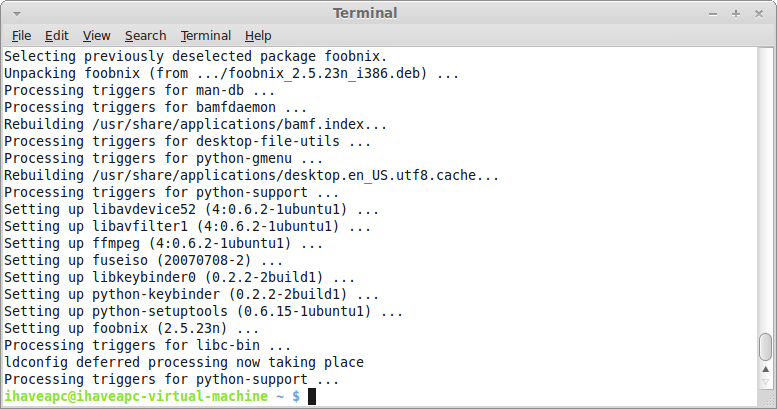Click the 'Selecting previously deselected package foobnix' line
The image size is (777, 409).
click(x=196, y=57)
